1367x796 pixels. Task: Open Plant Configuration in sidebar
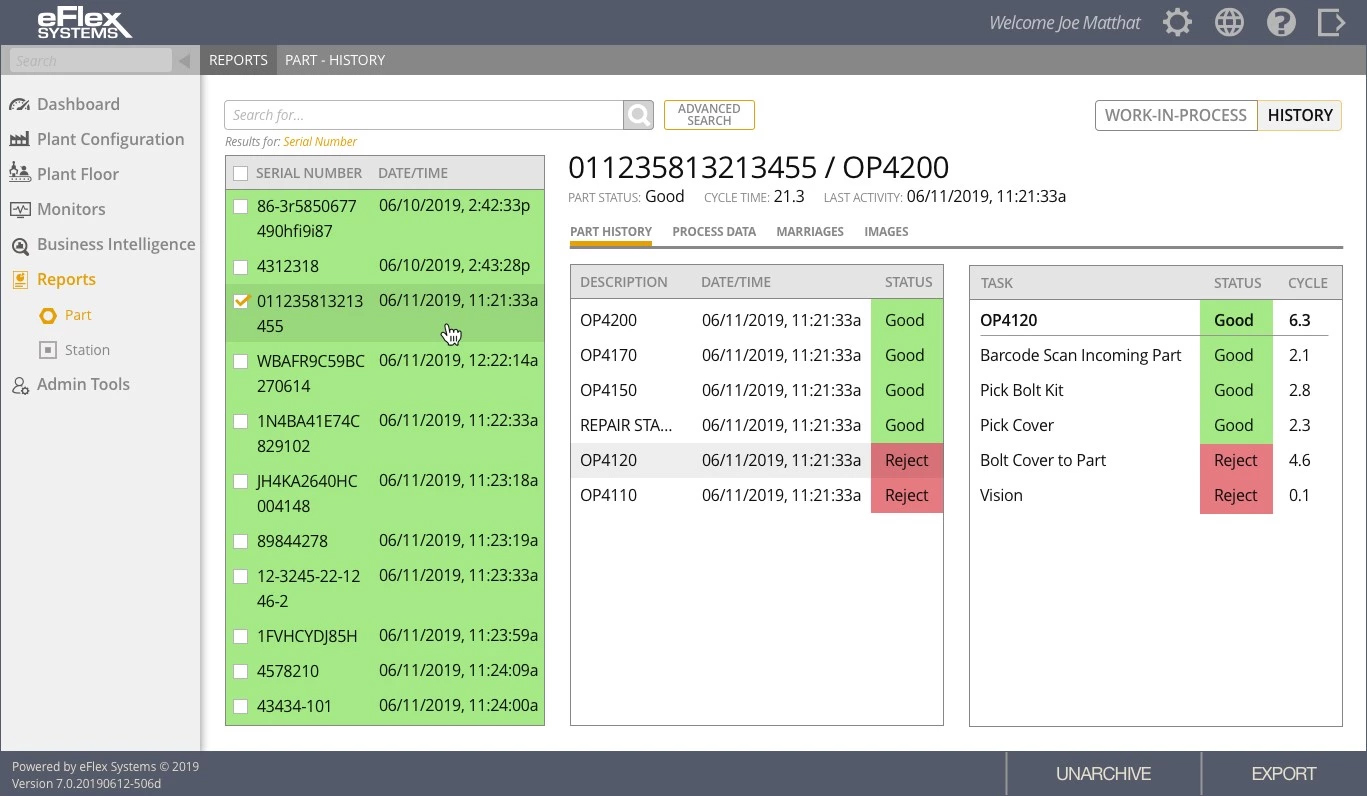pos(110,139)
